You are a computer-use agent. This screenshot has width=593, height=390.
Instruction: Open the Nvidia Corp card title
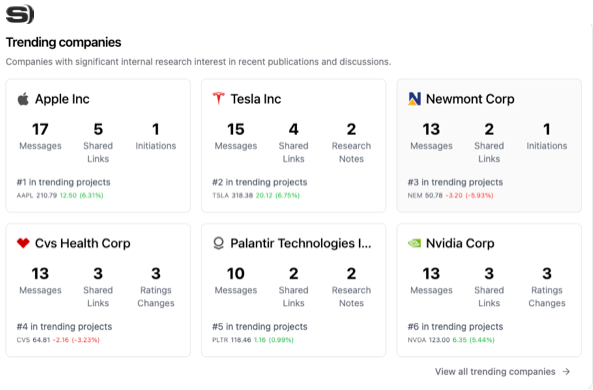tap(460, 243)
